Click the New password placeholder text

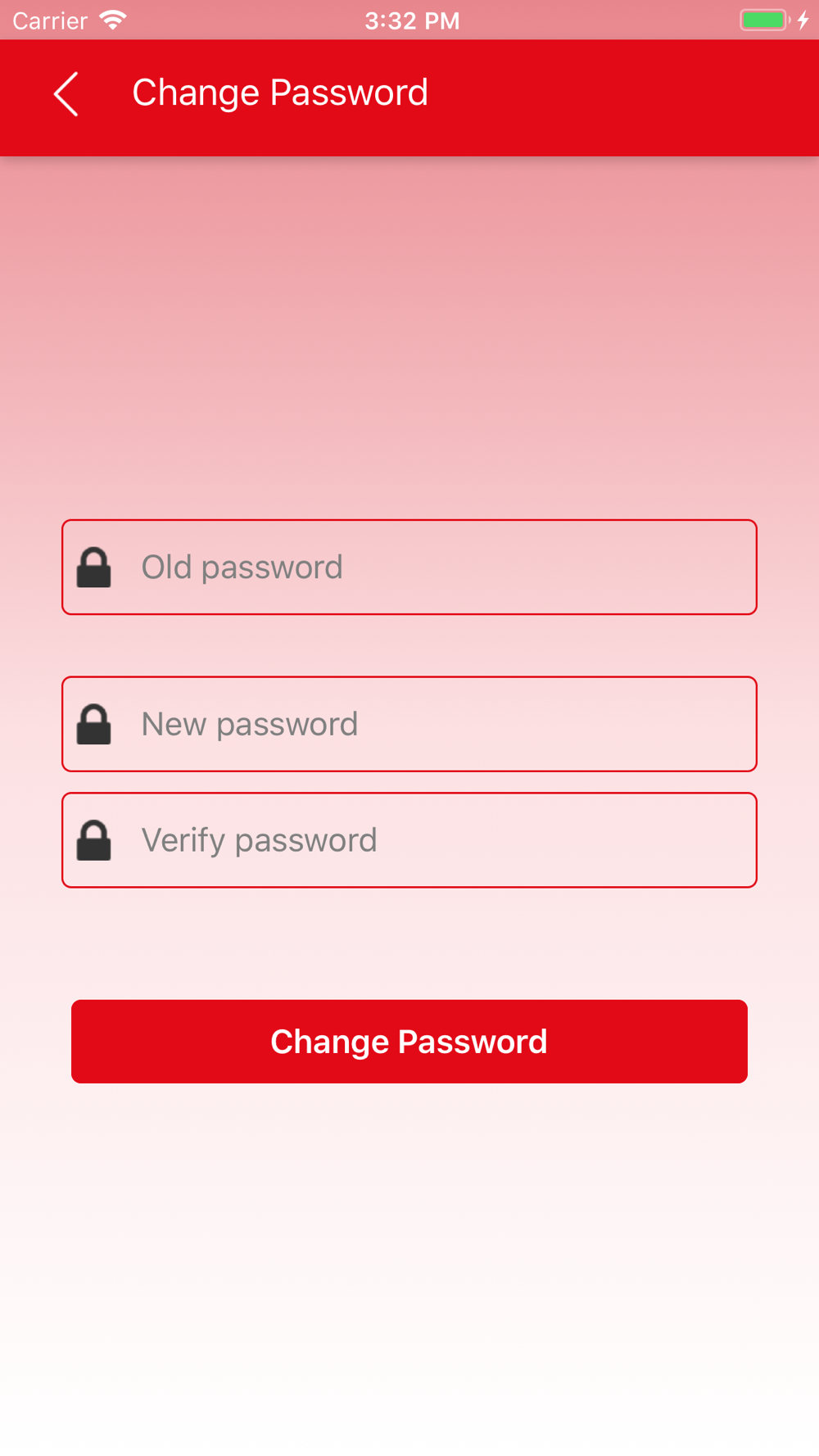[x=250, y=725]
